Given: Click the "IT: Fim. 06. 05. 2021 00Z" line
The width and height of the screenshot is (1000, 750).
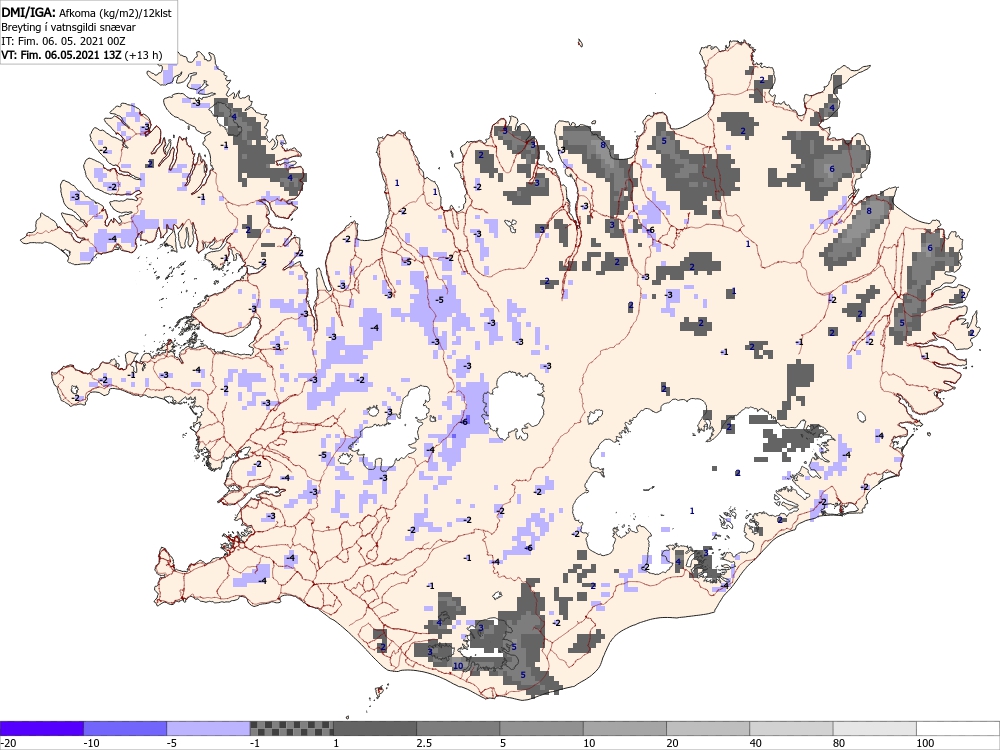Looking at the screenshot, I should (63, 41).
